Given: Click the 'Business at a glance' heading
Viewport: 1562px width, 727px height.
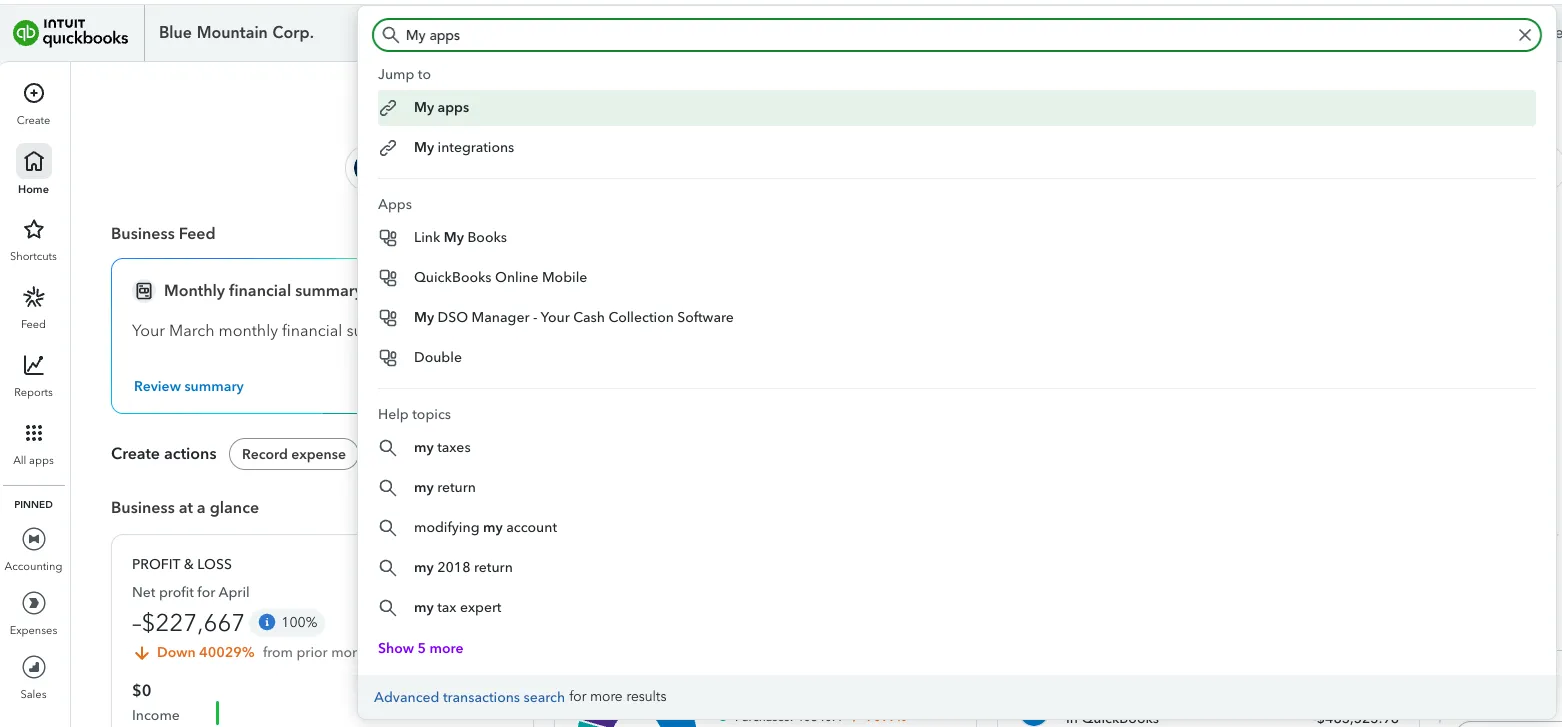Looking at the screenshot, I should click(185, 508).
